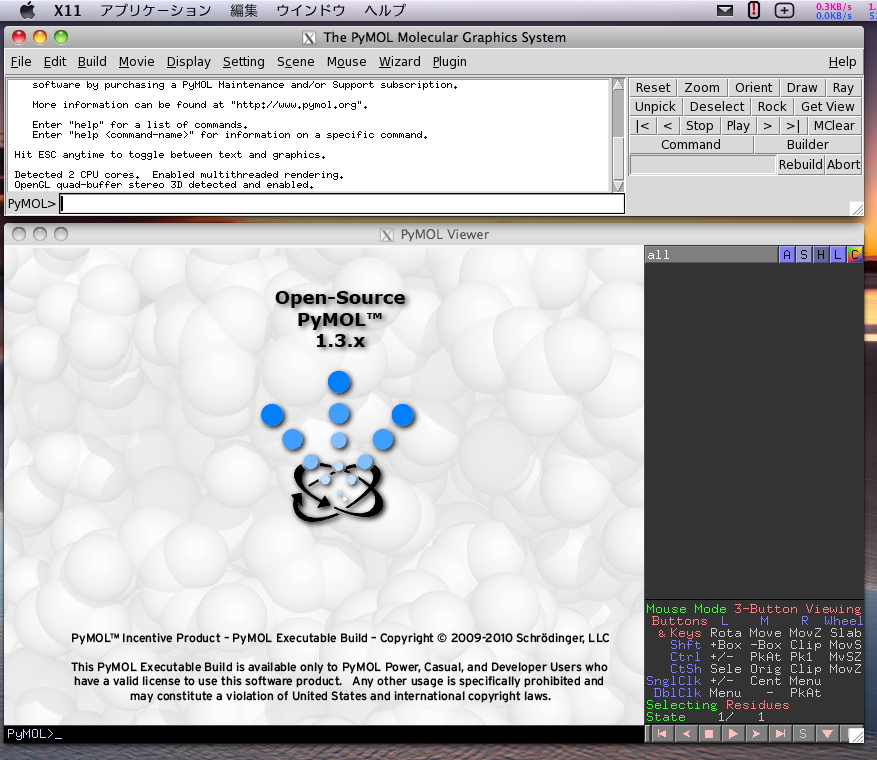Click the empty field left of Rebuild
877x760 pixels.
pos(702,164)
